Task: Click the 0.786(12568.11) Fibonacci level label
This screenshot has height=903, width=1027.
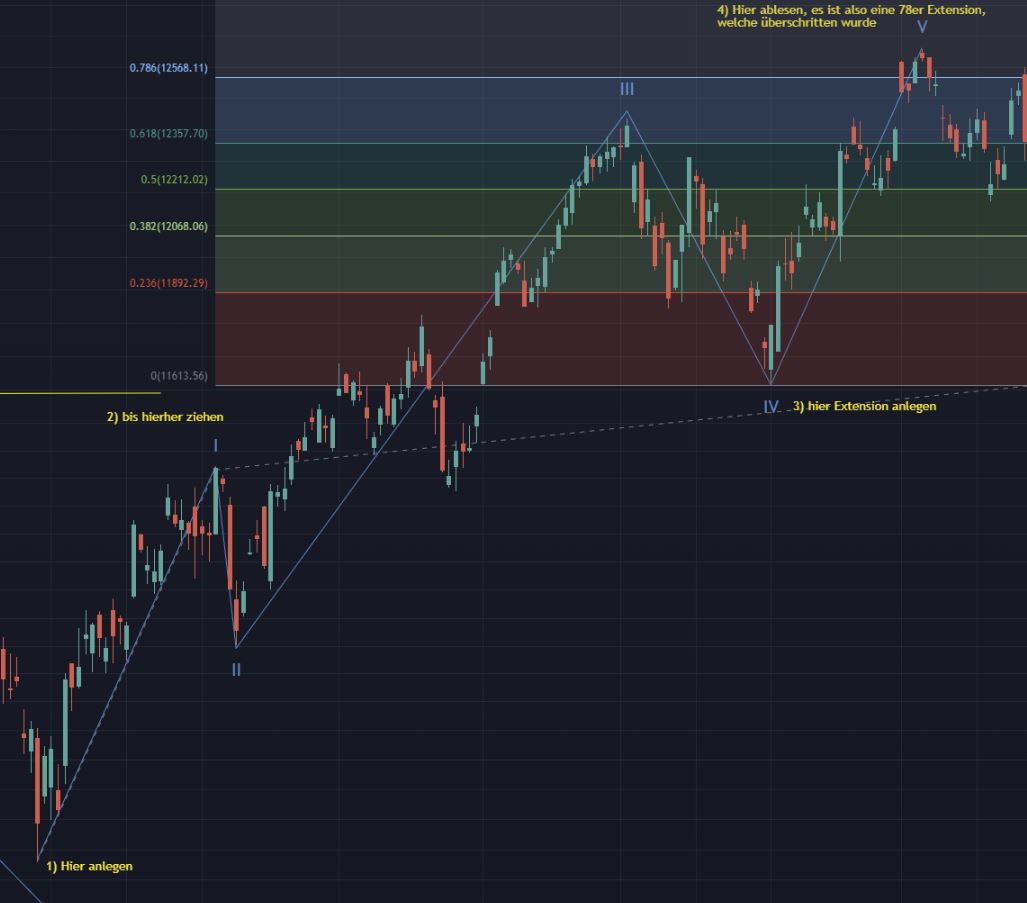Action: 168,68
